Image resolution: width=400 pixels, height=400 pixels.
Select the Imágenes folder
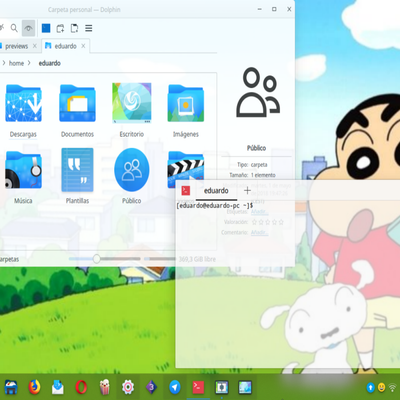click(x=186, y=103)
